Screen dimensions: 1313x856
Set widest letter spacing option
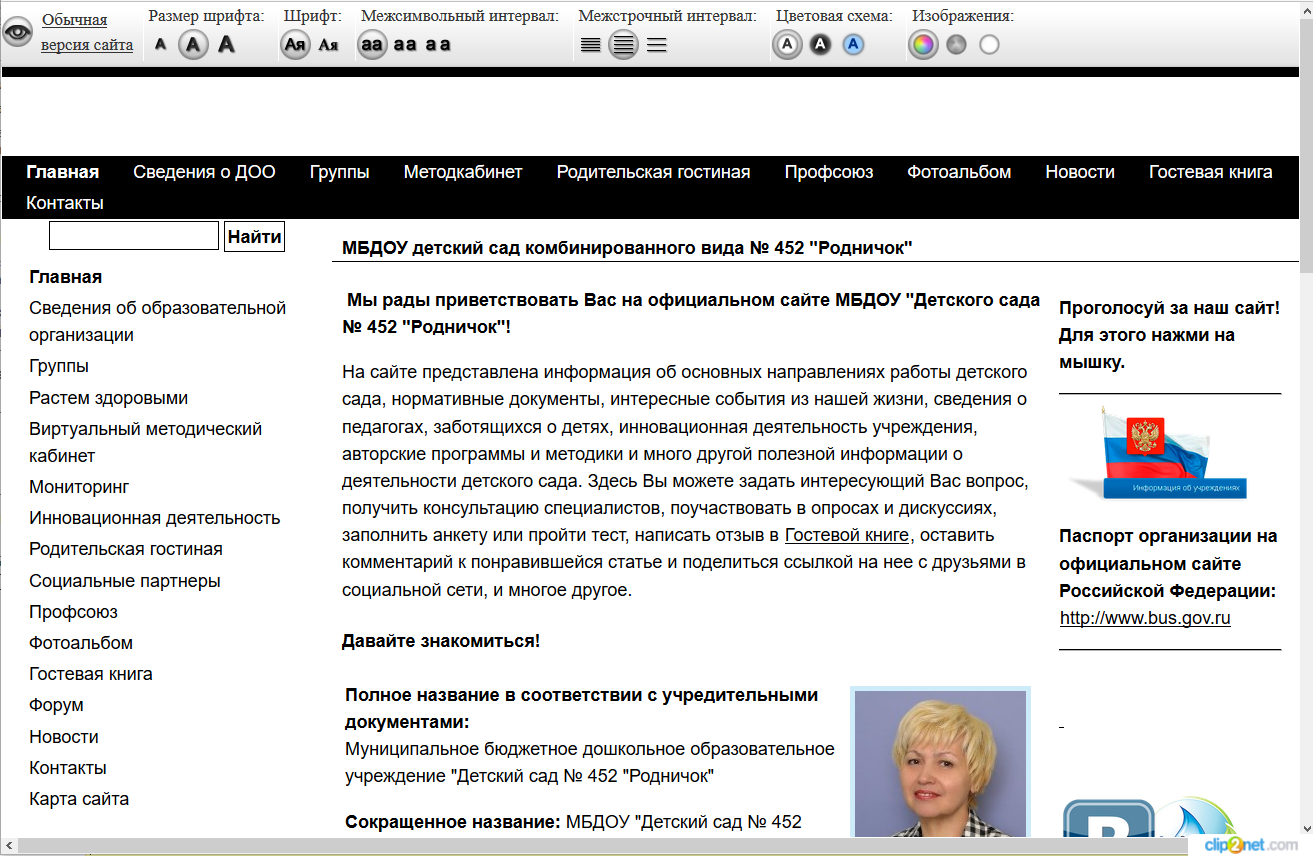click(438, 44)
